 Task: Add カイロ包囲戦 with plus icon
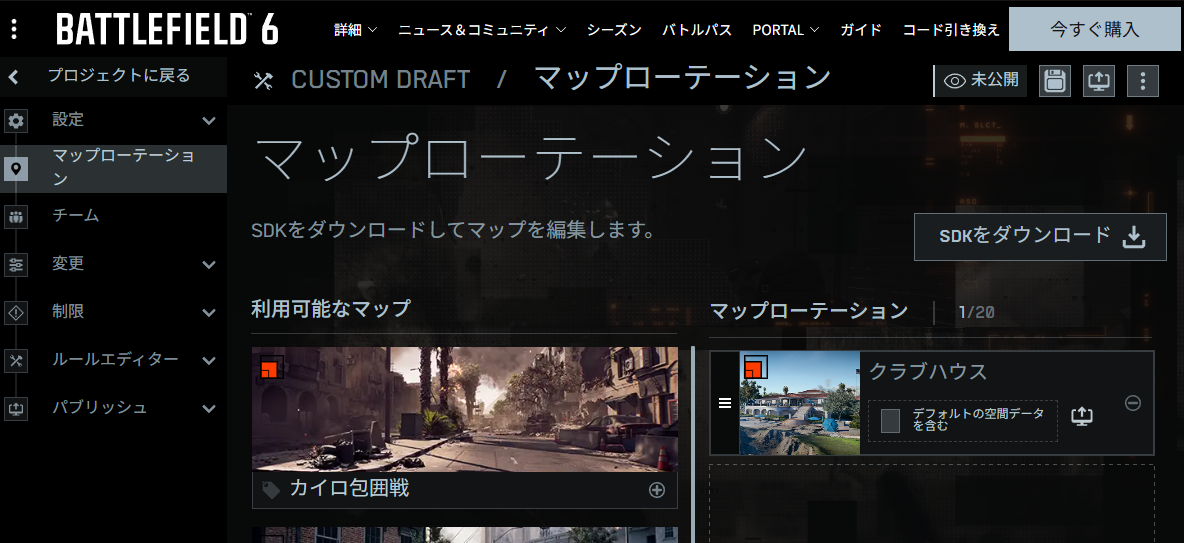(x=657, y=490)
